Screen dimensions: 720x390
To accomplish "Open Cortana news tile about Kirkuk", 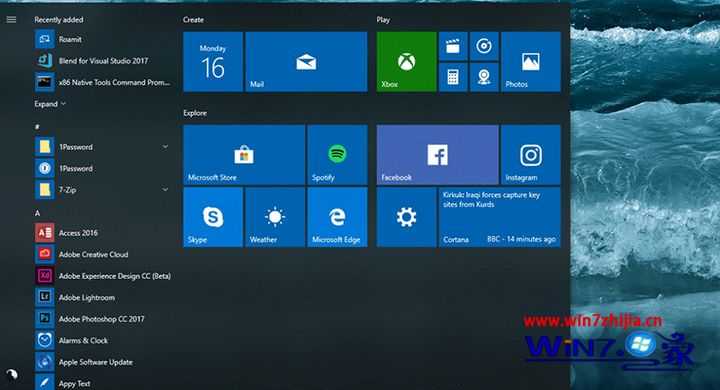I will pos(500,217).
